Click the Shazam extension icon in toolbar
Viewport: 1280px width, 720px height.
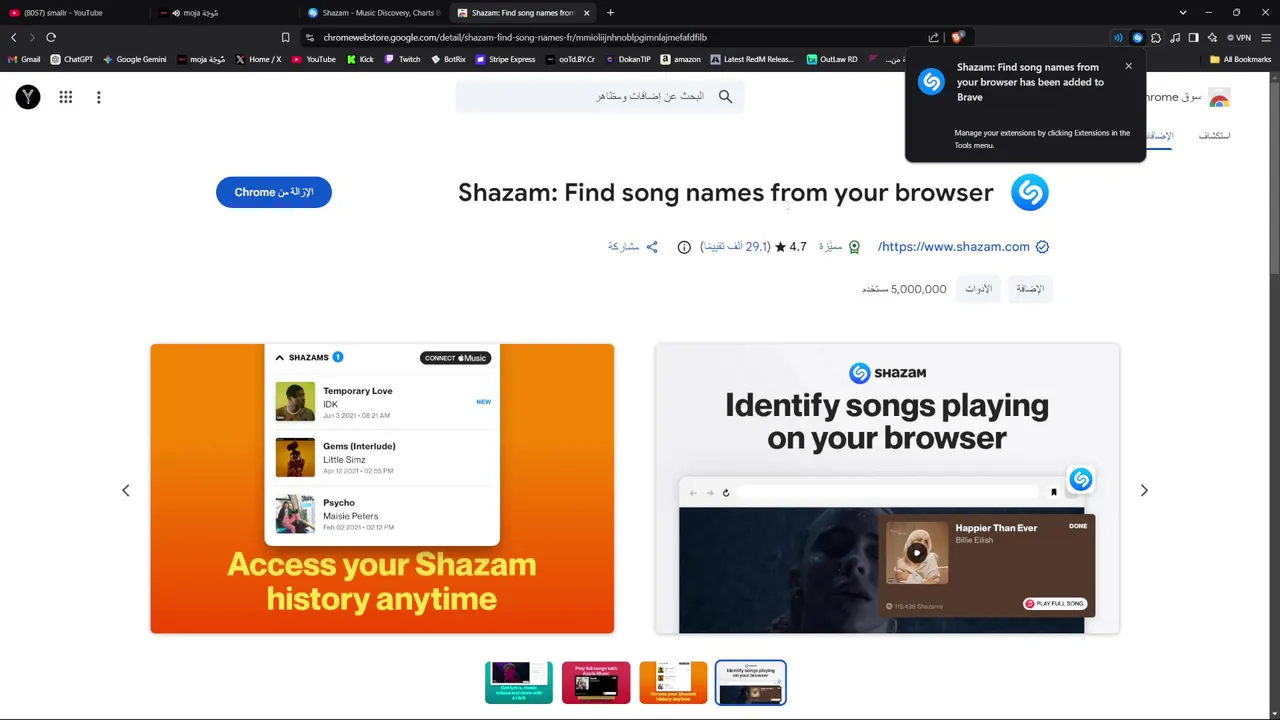(x=1137, y=37)
